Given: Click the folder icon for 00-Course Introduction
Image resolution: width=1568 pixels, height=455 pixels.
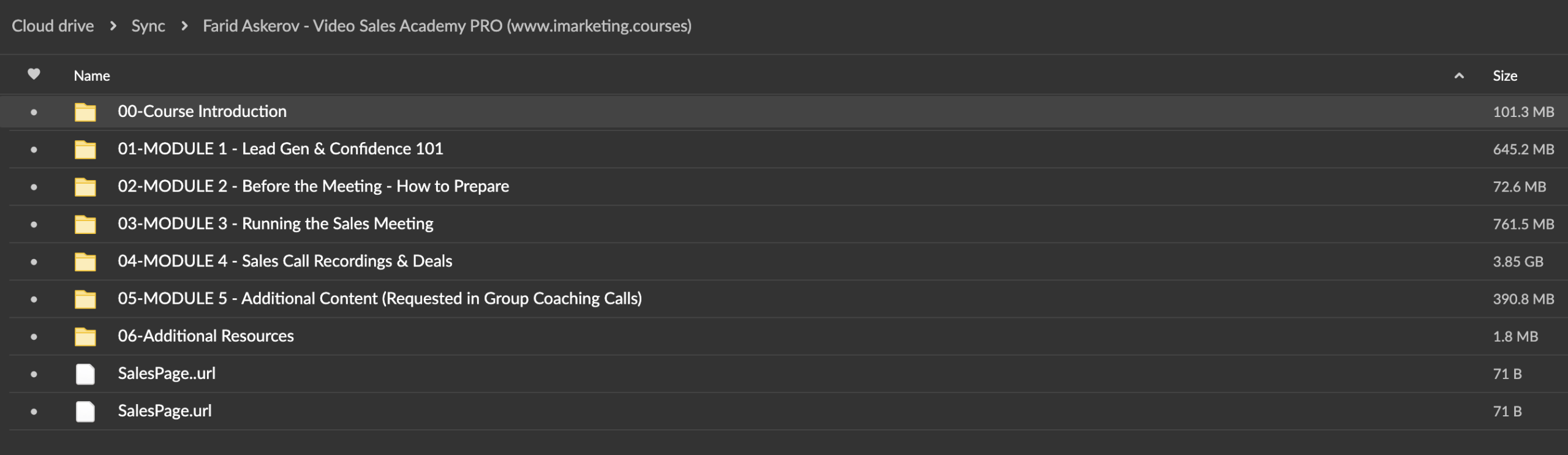Looking at the screenshot, I should tap(85, 112).
